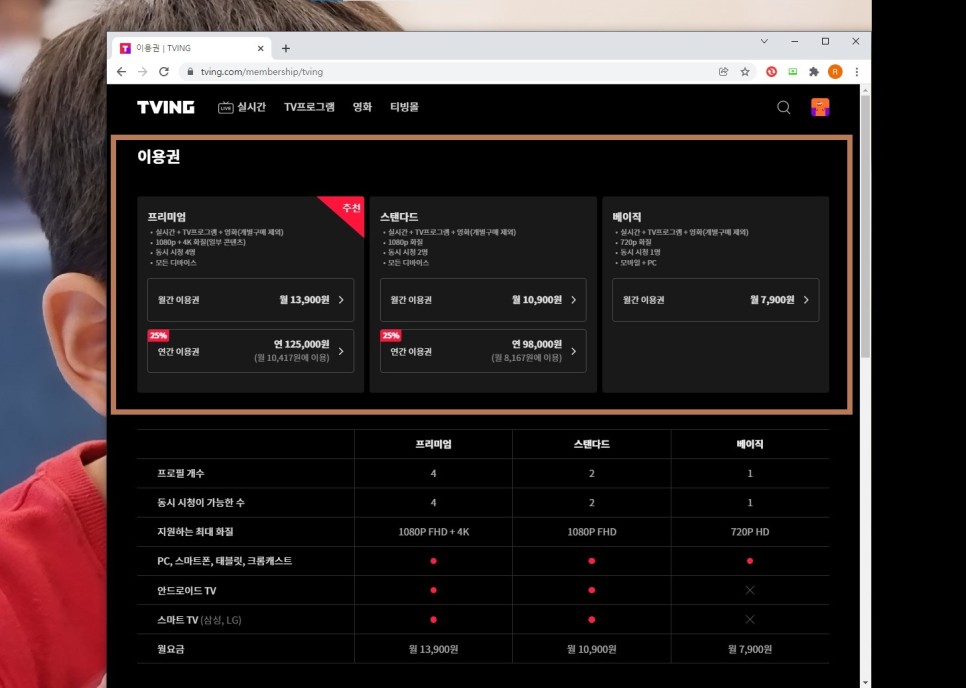The image size is (966, 688).
Task: Reload the page
Action: (x=164, y=71)
